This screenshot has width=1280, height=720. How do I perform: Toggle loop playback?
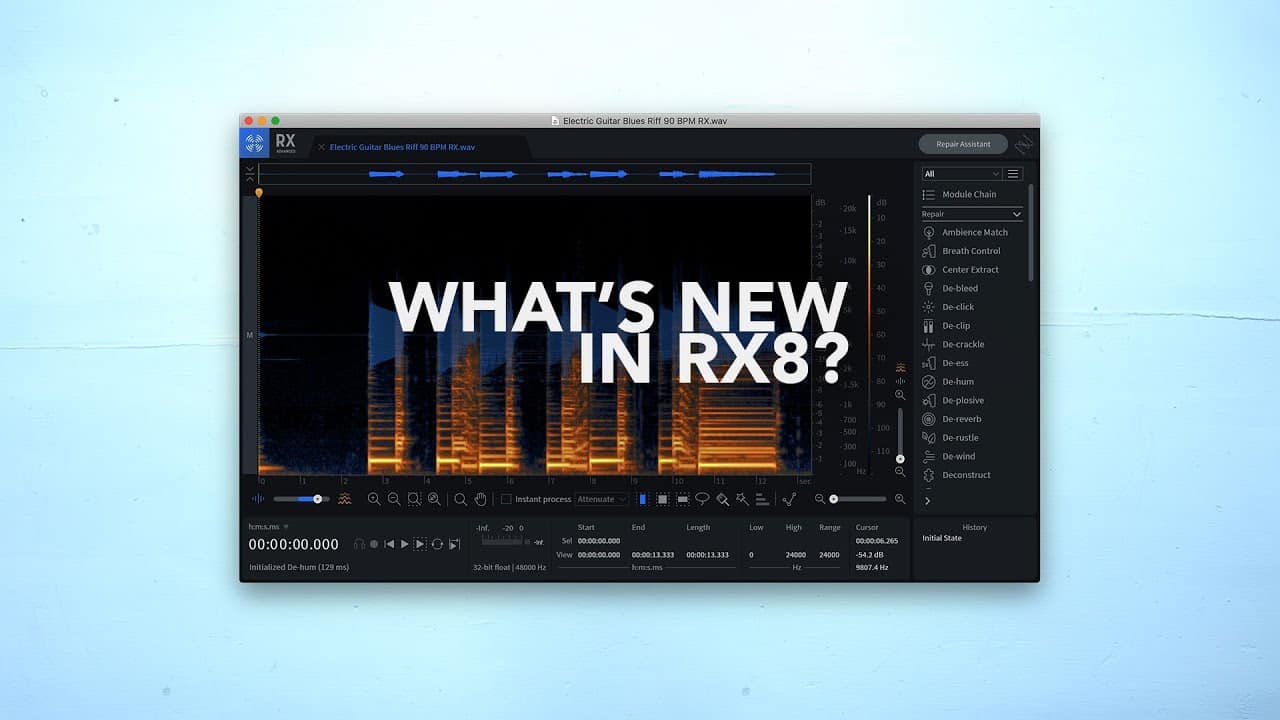437,544
